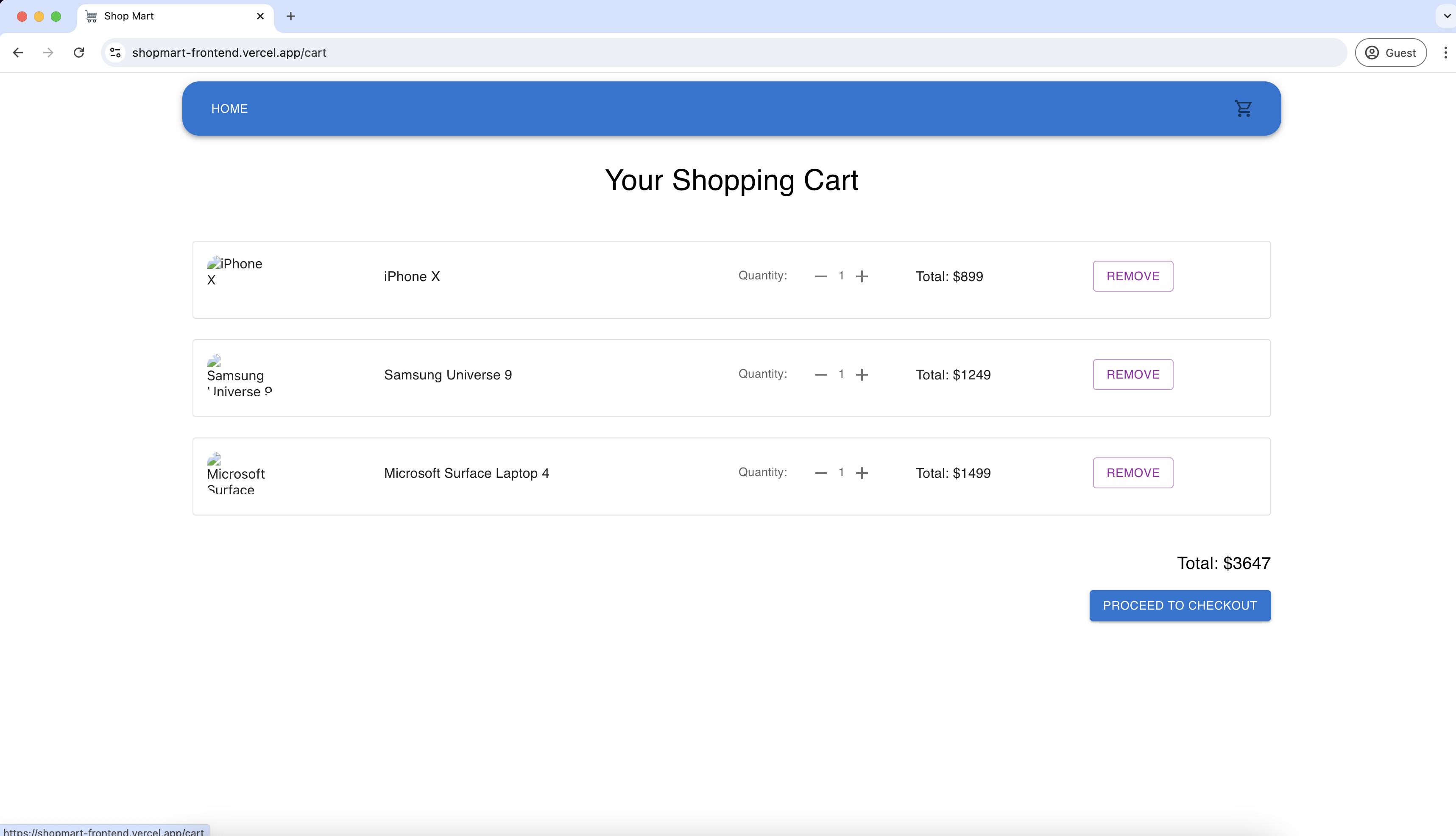The width and height of the screenshot is (1456, 836).
Task: Open the Guest profile menu
Action: (1391, 53)
